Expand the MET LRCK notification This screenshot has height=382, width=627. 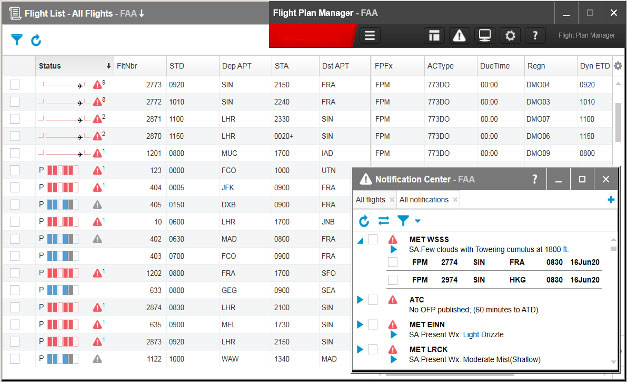click(x=360, y=349)
